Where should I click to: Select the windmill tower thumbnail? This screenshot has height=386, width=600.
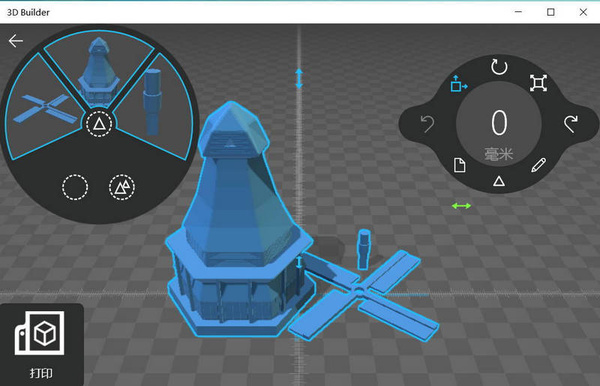coord(98,72)
